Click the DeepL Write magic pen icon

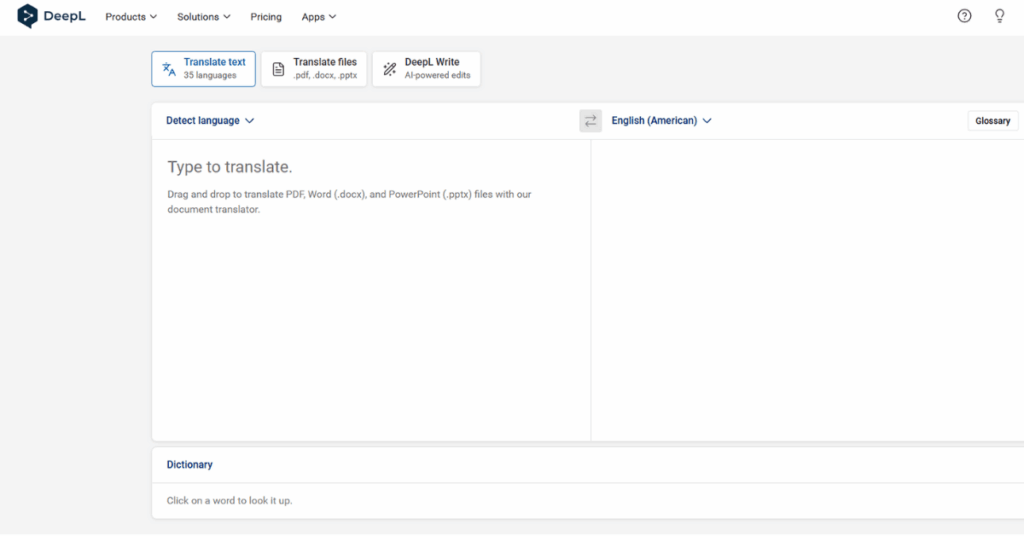pos(390,69)
